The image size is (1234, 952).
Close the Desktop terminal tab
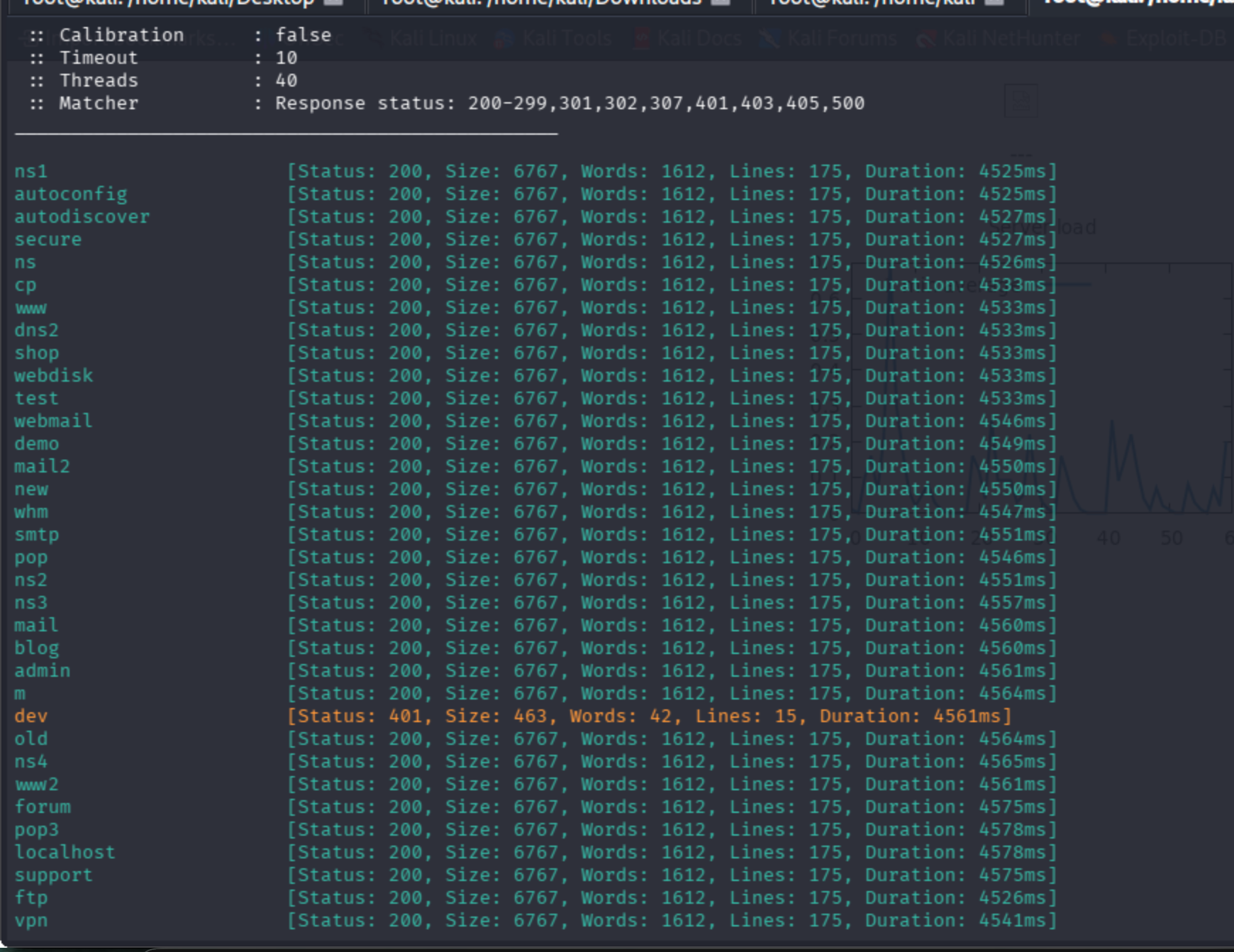[x=333, y=3]
